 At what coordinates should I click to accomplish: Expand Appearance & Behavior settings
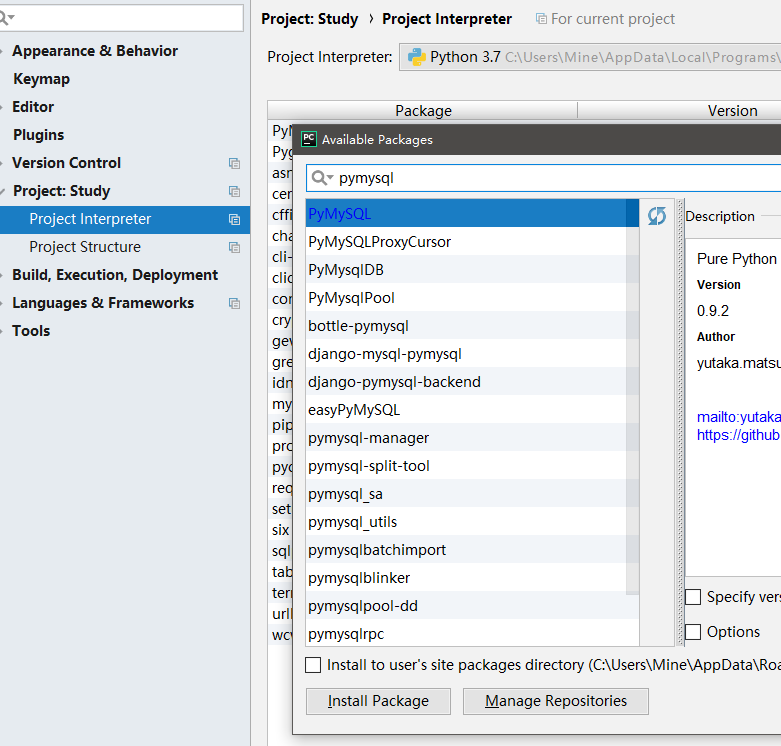click(x=2, y=51)
